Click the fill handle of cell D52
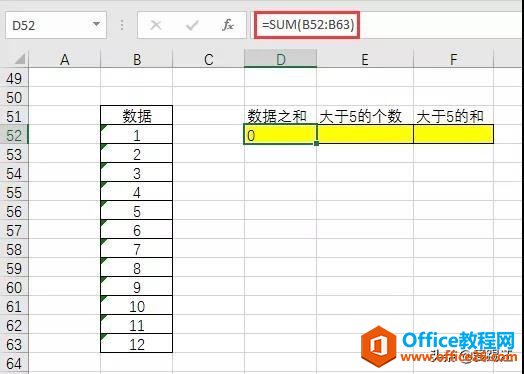Screen dimensions: 524x374 pos(316,143)
